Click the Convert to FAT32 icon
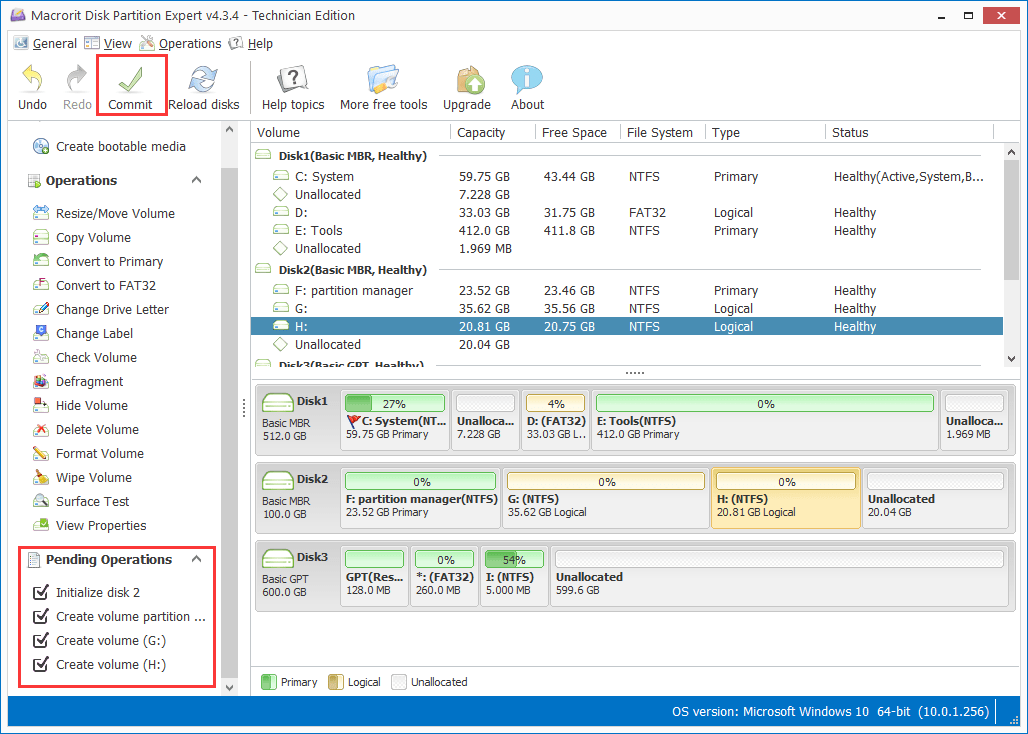Screen dimensions: 1028x734 [41, 285]
